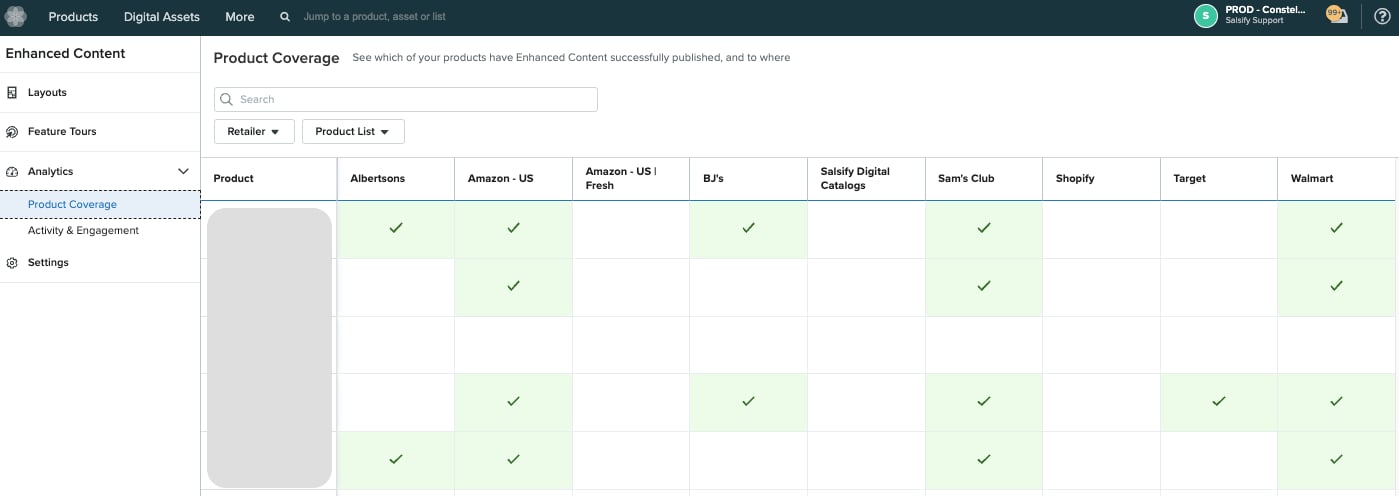Click the Sam's Club column header

[983, 179]
